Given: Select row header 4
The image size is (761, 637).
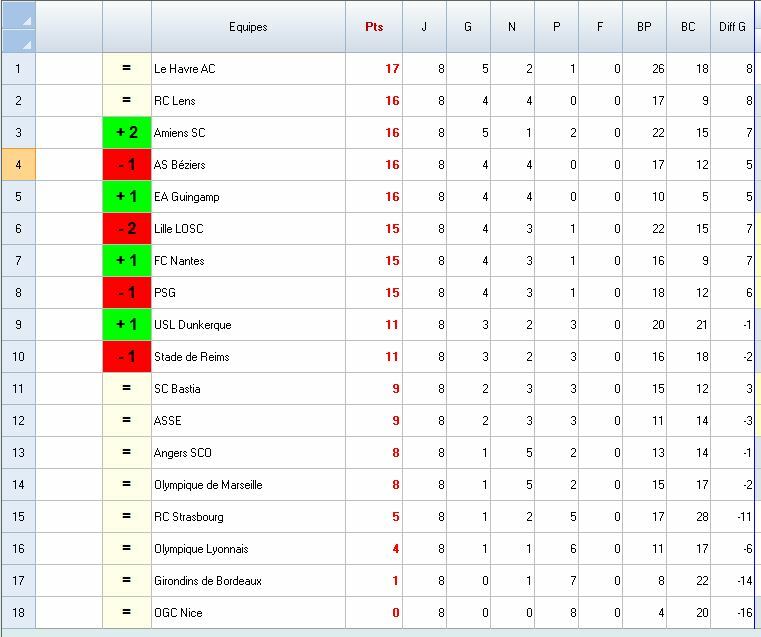Looking at the screenshot, I should pos(18,164).
